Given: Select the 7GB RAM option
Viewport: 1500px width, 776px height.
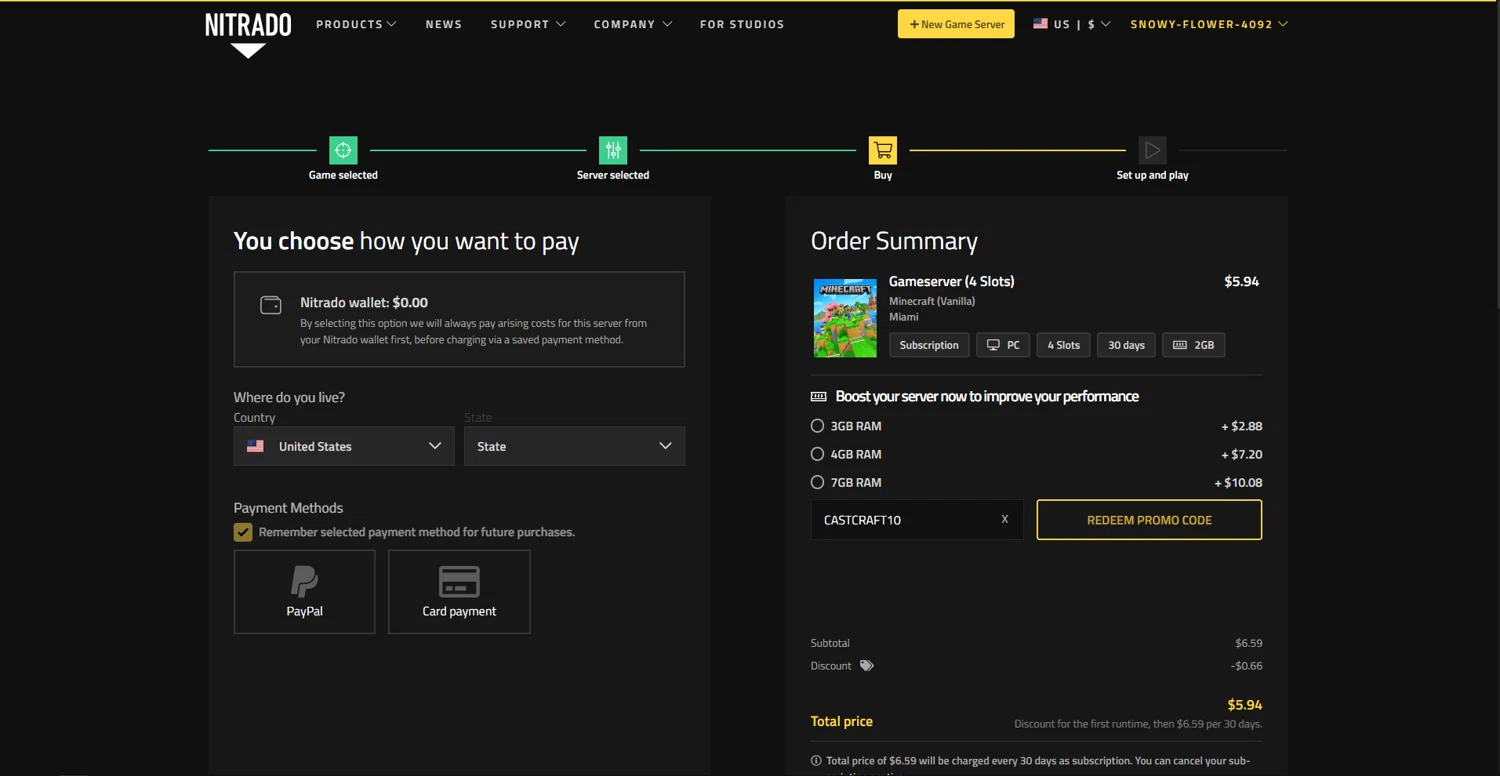Looking at the screenshot, I should click(817, 482).
